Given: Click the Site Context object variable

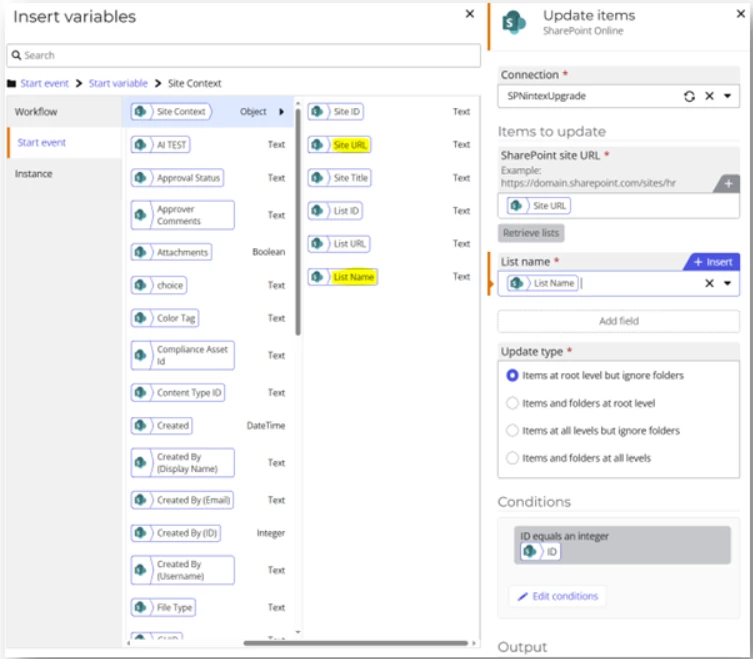Looking at the screenshot, I should tap(171, 111).
